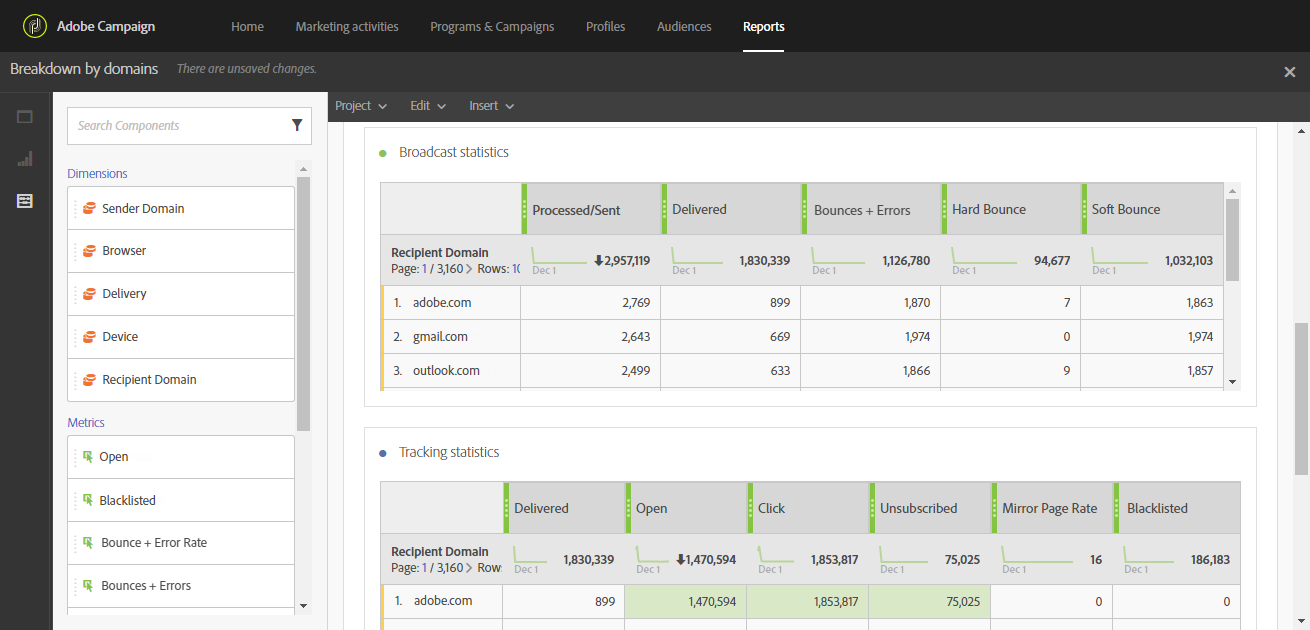Sort by Processed/Sent column header

pos(576,210)
